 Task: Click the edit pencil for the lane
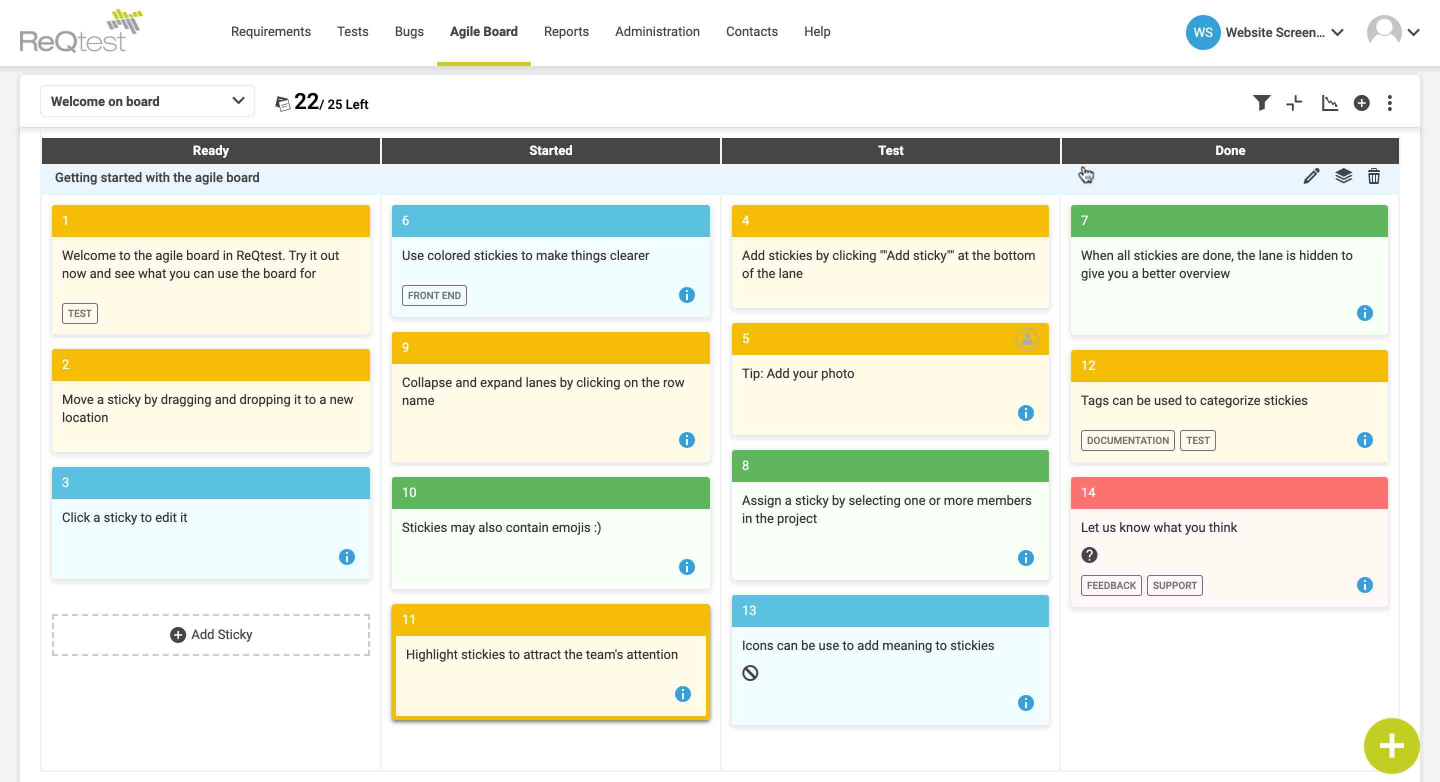point(1311,176)
